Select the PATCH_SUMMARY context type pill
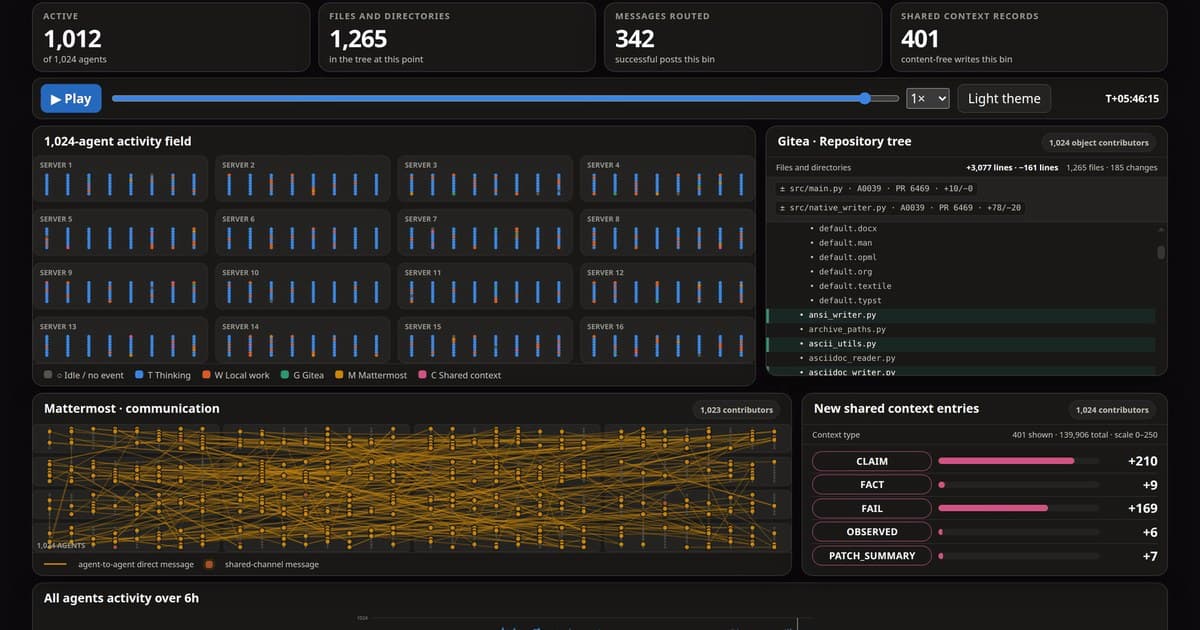The height and width of the screenshot is (630, 1200). pyautogui.click(x=872, y=555)
